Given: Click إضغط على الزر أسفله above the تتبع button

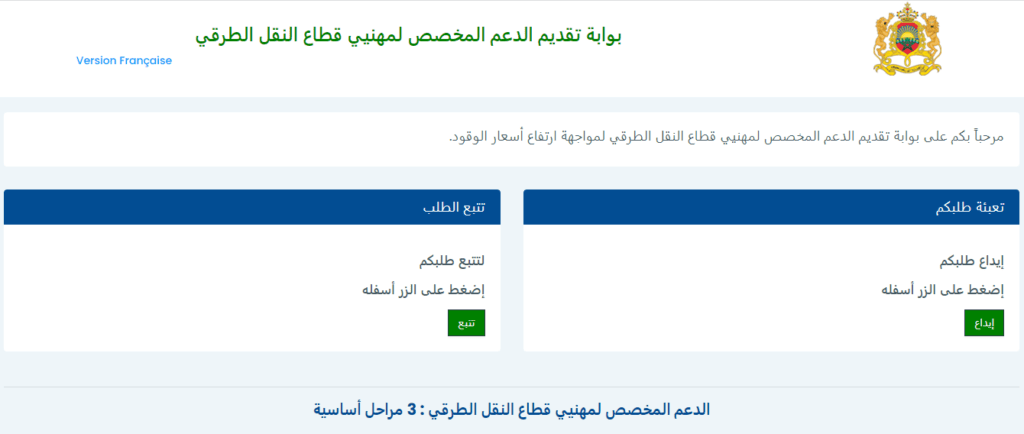Looking at the screenshot, I should [422, 291].
